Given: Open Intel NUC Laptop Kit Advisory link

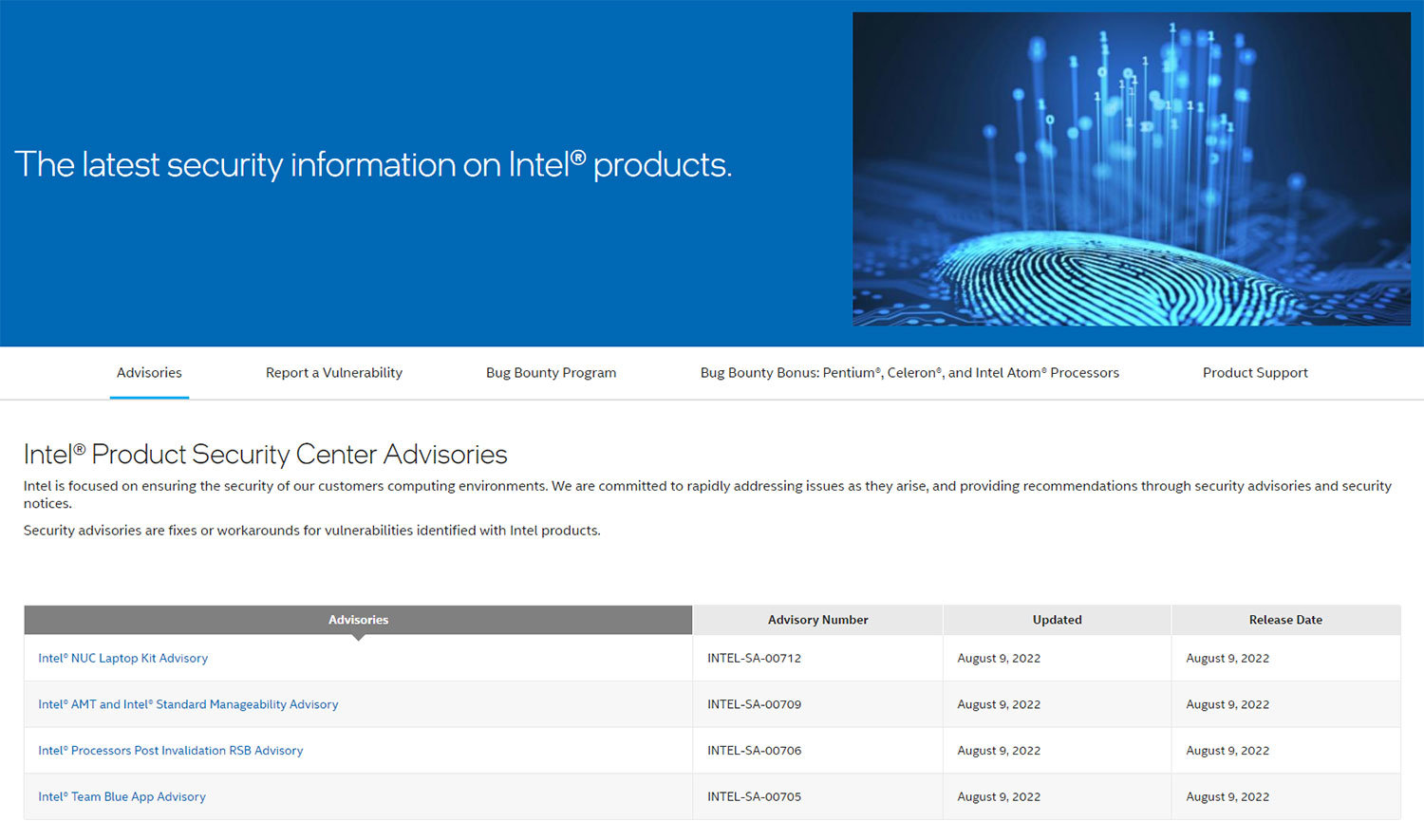Looking at the screenshot, I should pyautogui.click(x=122, y=658).
